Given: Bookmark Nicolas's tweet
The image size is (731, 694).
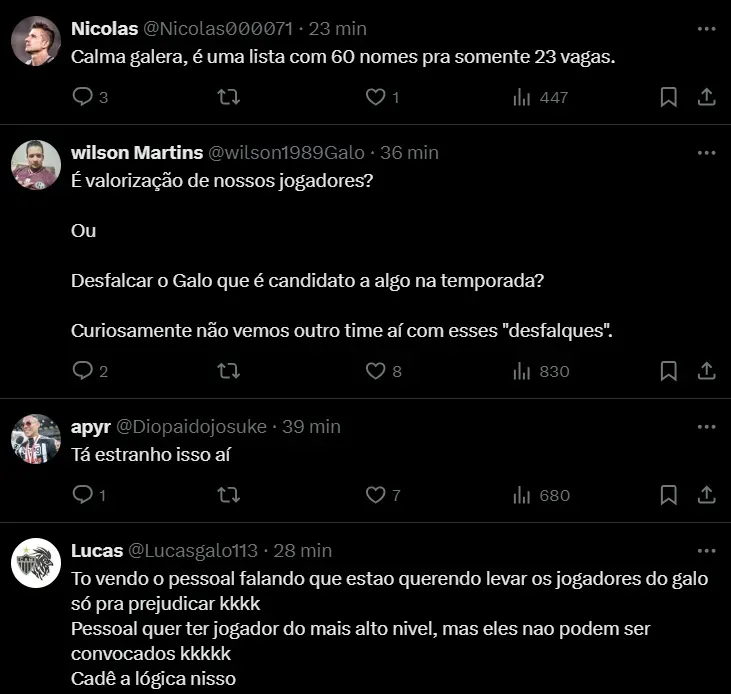Looking at the screenshot, I should (669, 97).
